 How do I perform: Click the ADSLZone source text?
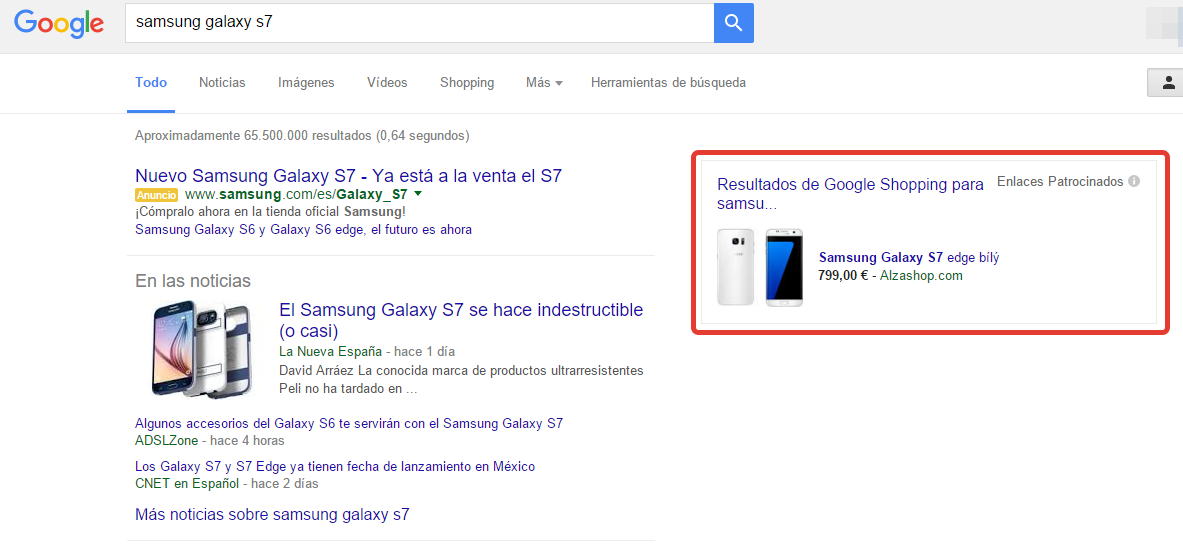pos(167,440)
